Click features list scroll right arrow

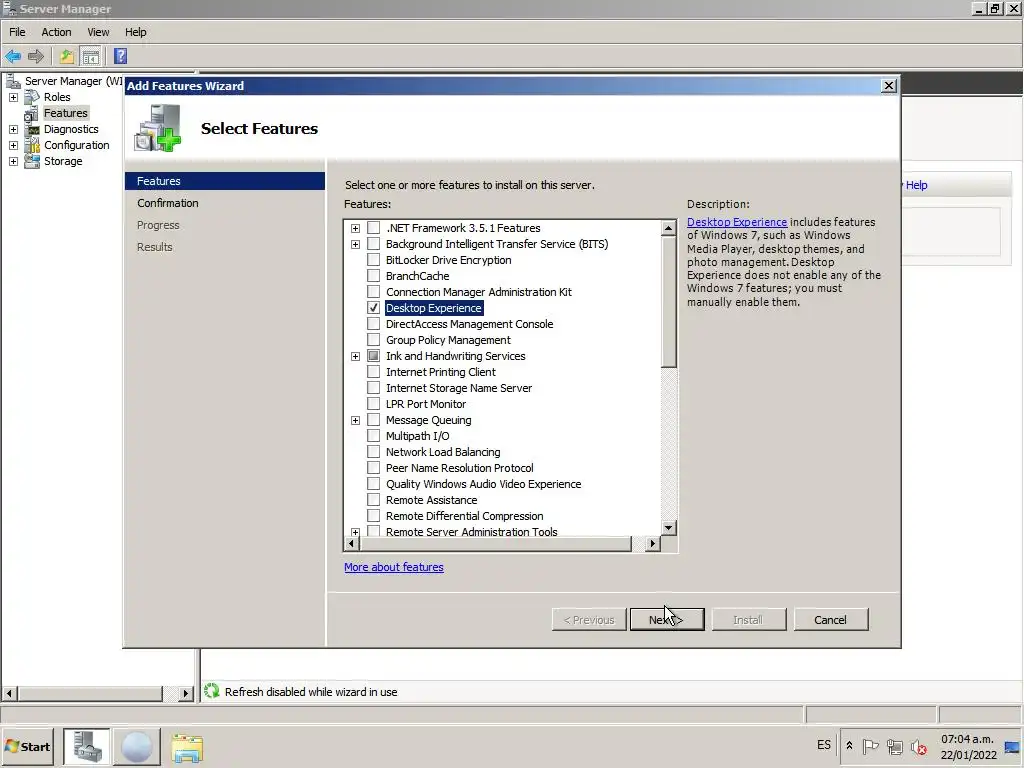tap(652, 543)
